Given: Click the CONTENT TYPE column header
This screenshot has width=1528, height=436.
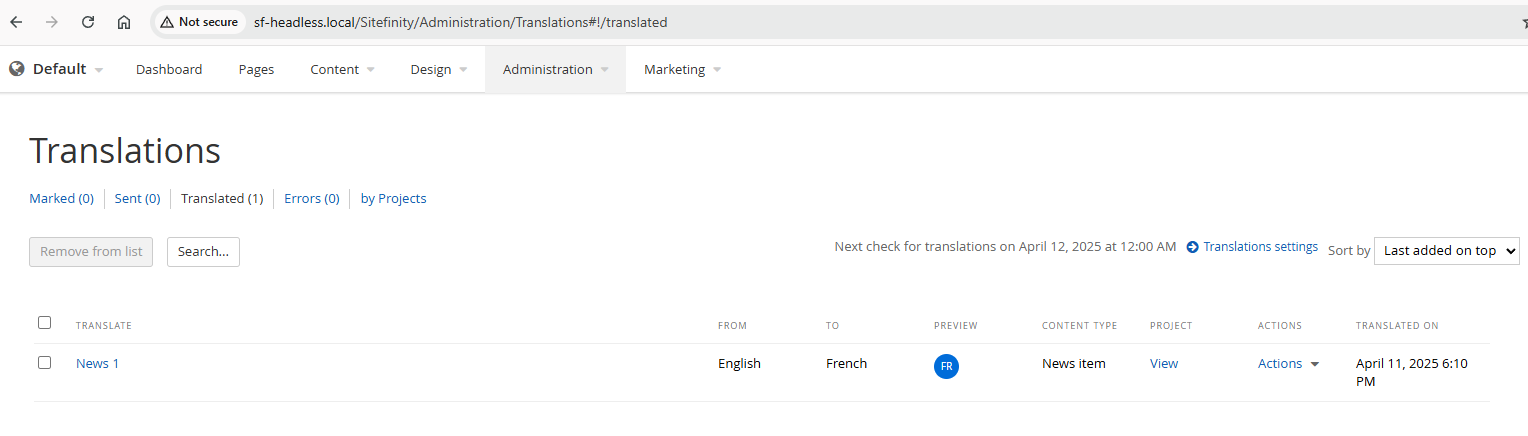Looking at the screenshot, I should click(1080, 326).
